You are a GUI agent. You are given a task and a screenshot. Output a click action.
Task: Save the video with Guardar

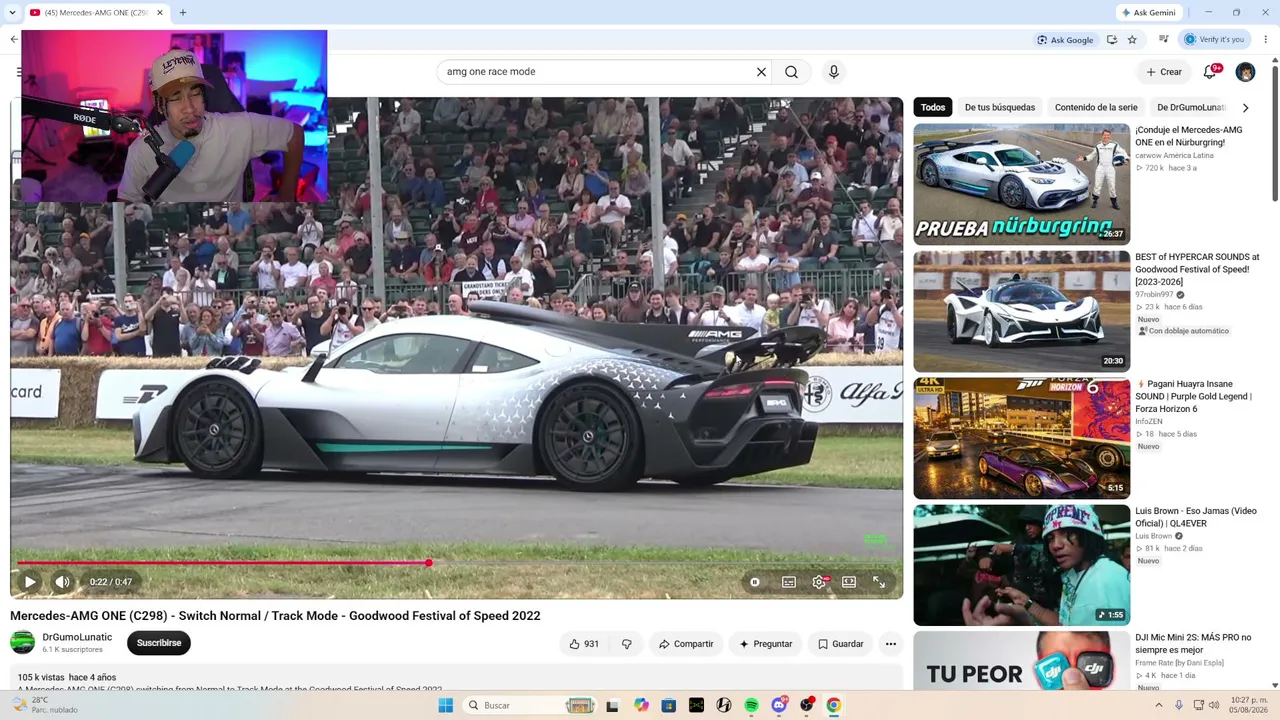[840, 644]
